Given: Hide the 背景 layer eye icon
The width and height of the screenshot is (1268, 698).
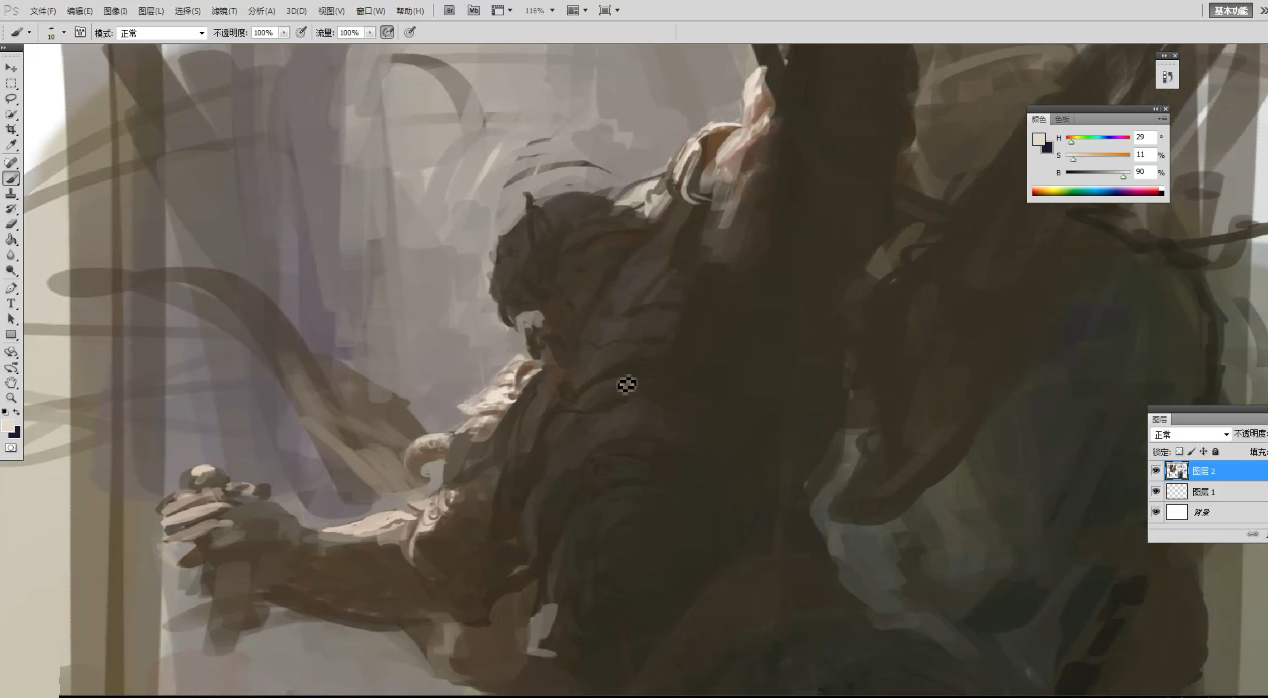Looking at the screenshot, I should [1156, 512].
